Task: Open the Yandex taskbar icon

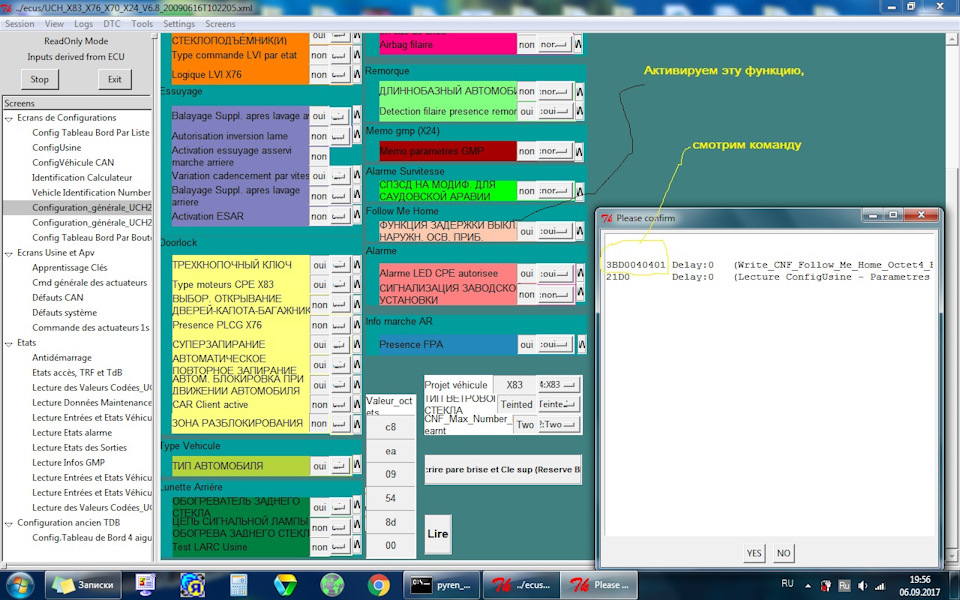Action: click(192, 585)
